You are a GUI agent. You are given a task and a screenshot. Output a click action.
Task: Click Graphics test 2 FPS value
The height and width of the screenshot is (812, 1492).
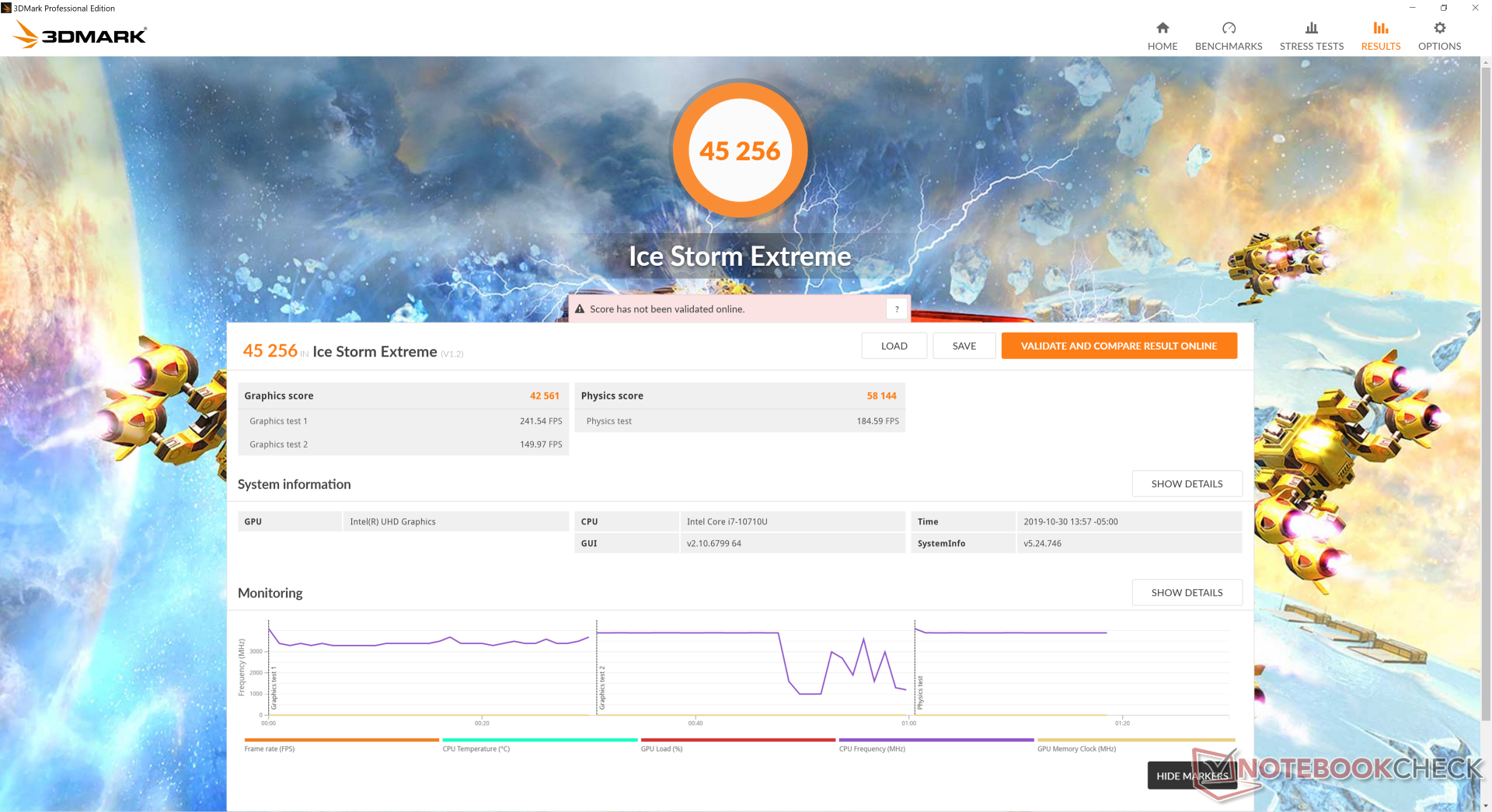click(x=541, y=444)
